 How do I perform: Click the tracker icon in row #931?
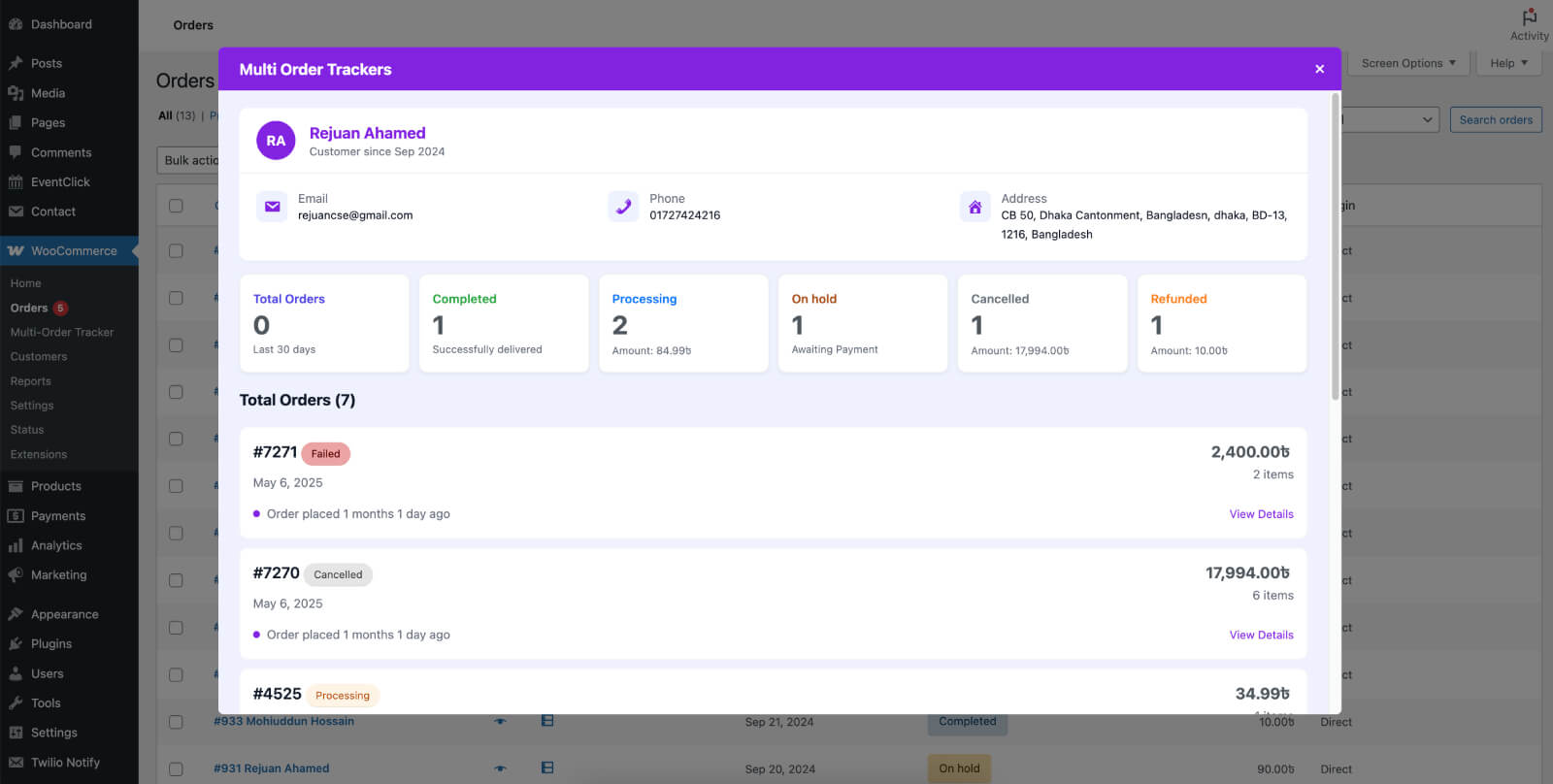click(547, 768)
